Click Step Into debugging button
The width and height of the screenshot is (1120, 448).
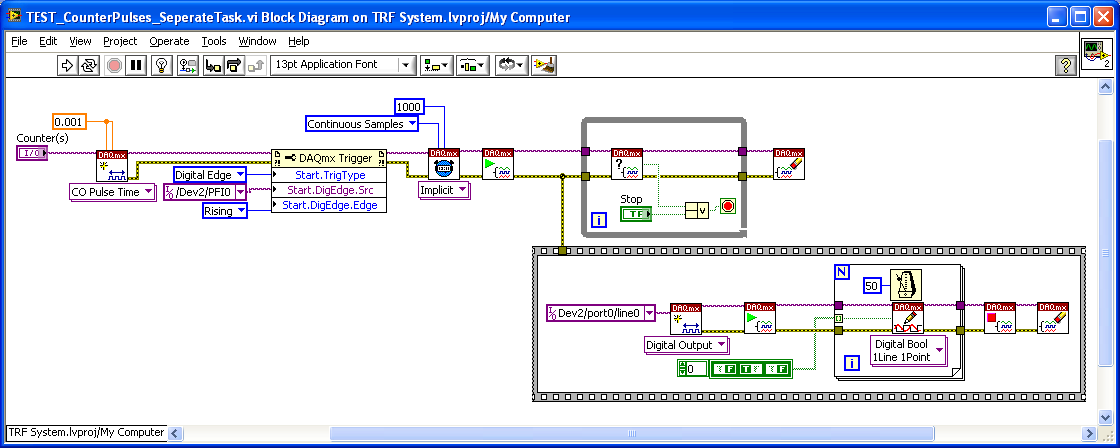pyautogui.click(x=212, y=65)
